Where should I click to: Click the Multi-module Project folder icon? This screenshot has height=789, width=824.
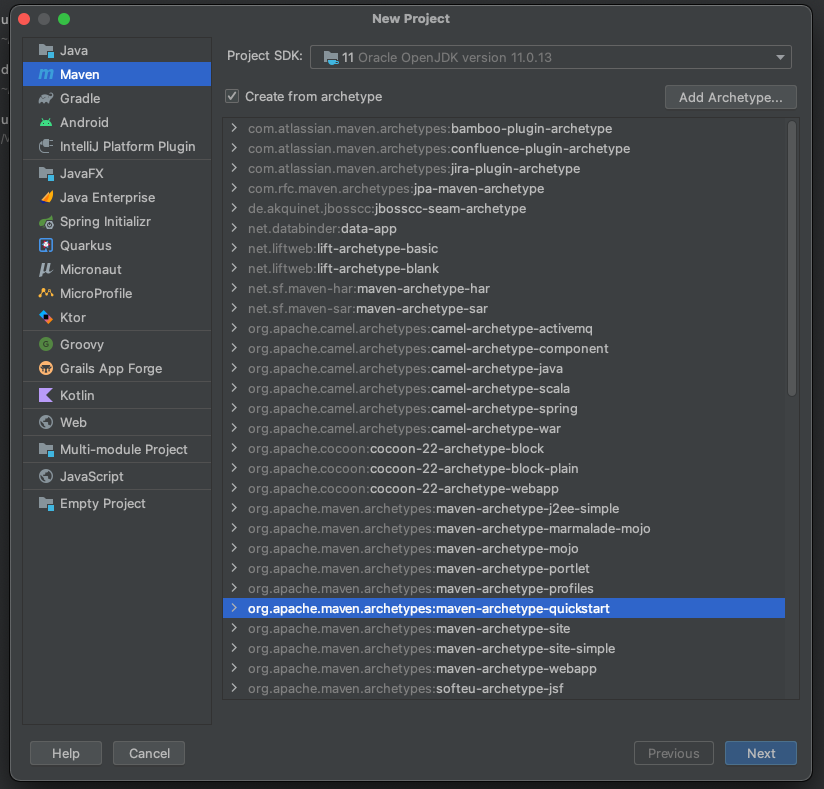[x=46, y=449]
